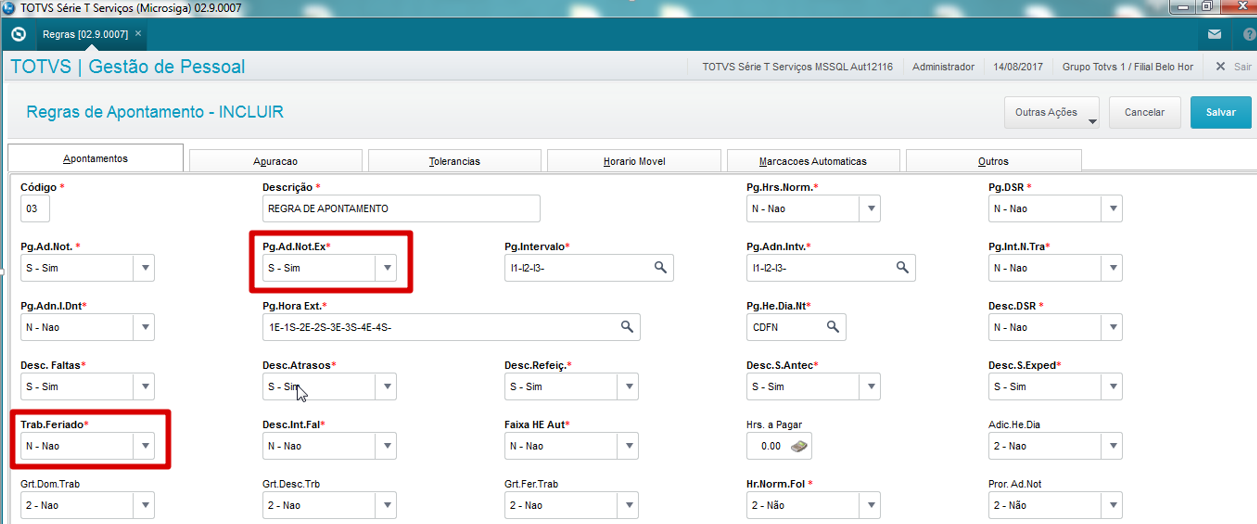The width and height of the screenshot is (1257, 524).
Task: Expand the Desc.Refeiç. dropdown
Action: point(629,386)
